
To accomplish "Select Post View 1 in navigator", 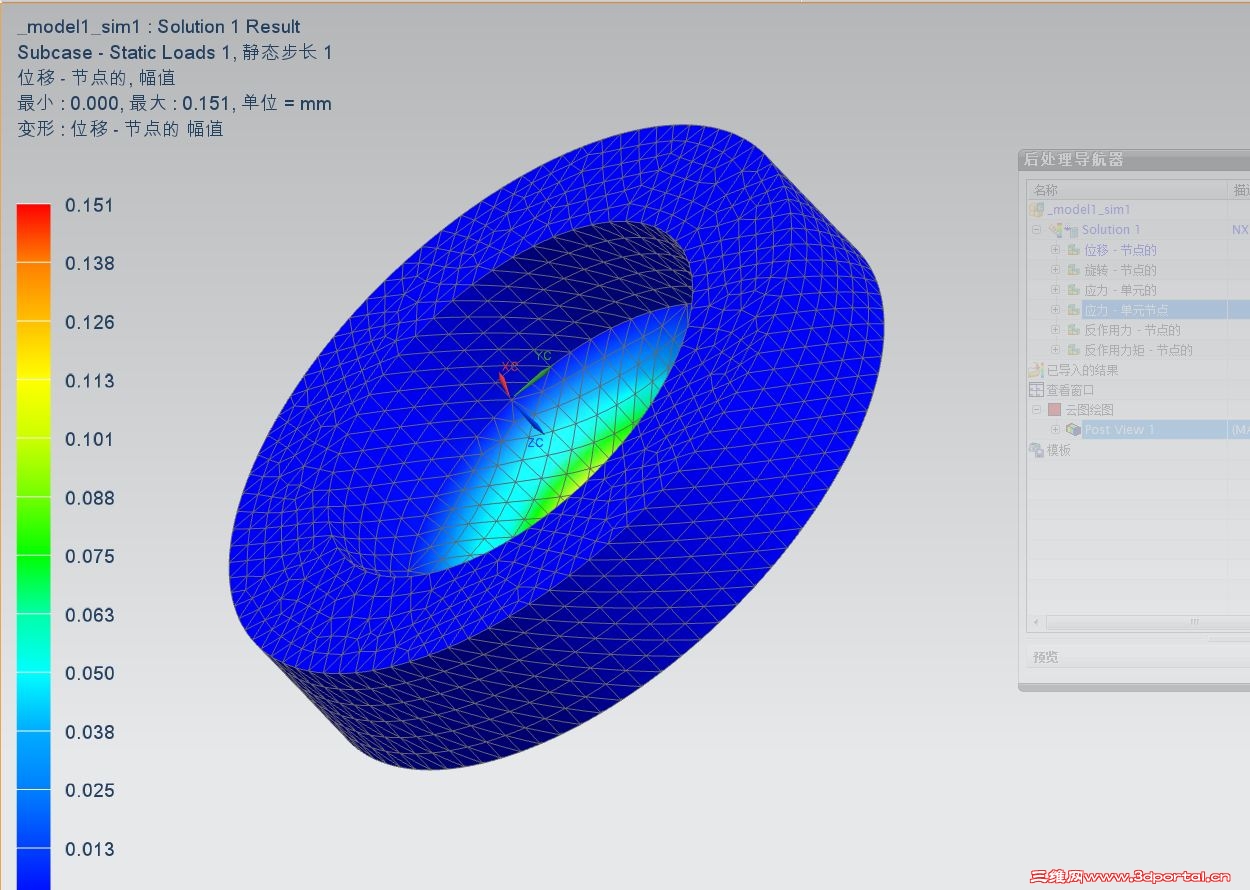I will point(1120,430).
